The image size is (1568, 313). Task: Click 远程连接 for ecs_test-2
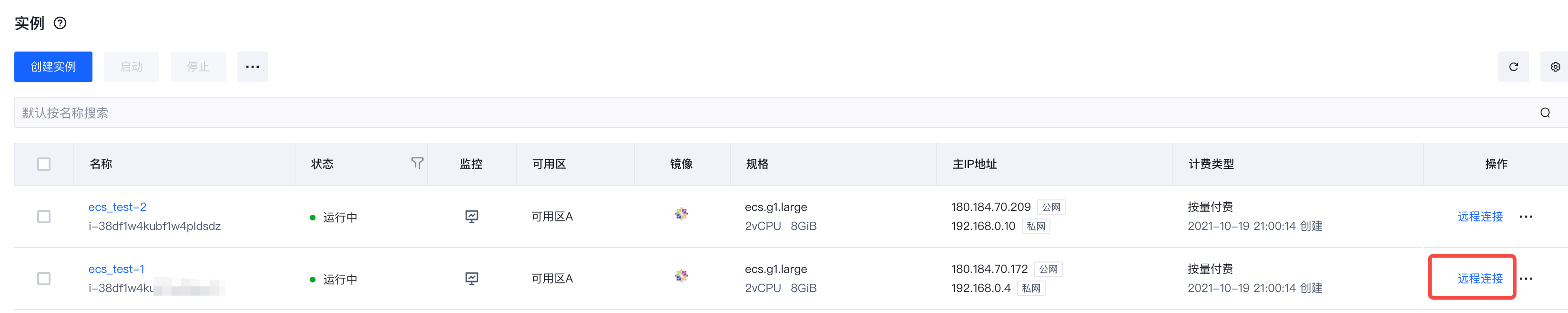(1480, 217)
